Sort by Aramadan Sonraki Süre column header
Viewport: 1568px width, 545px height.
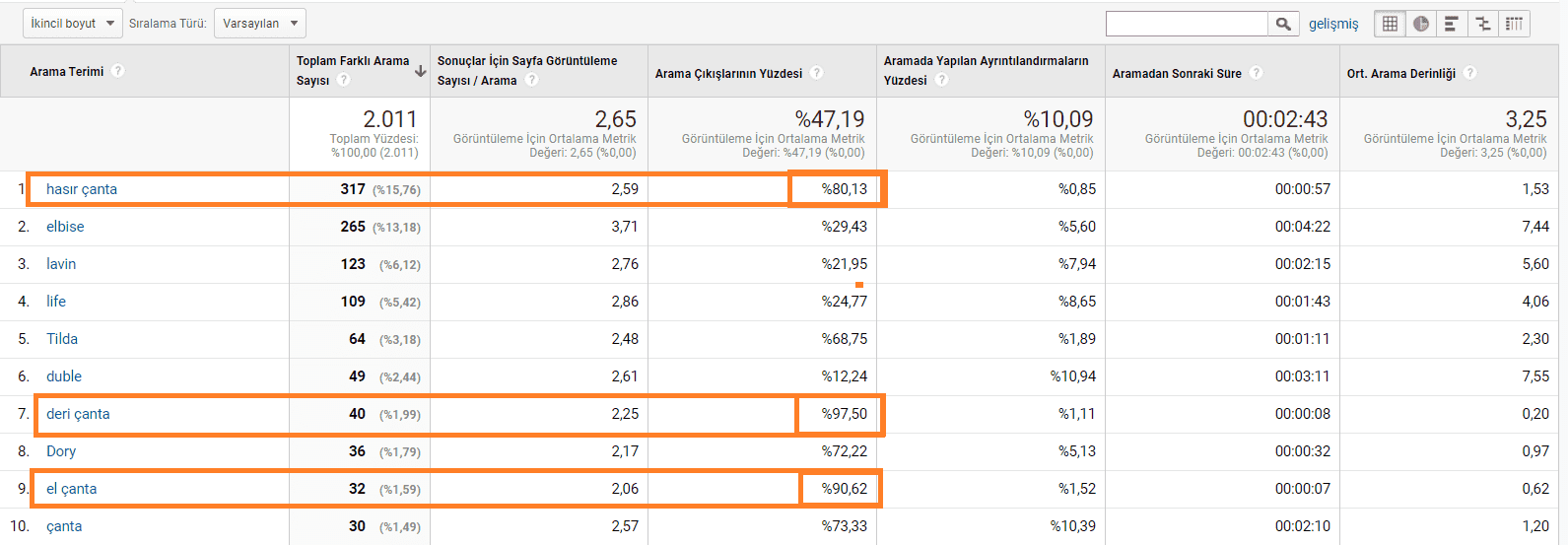[x=1177, y=73]
